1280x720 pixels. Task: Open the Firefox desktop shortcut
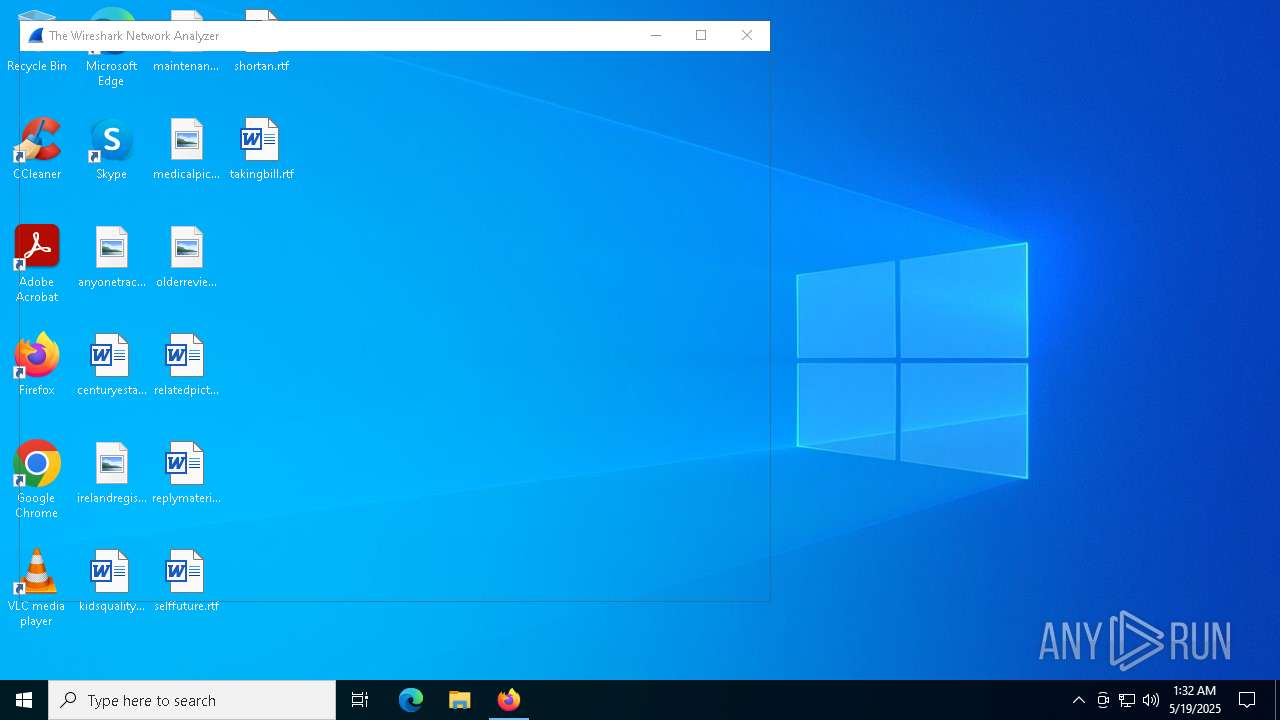click(x=37, y=365)
